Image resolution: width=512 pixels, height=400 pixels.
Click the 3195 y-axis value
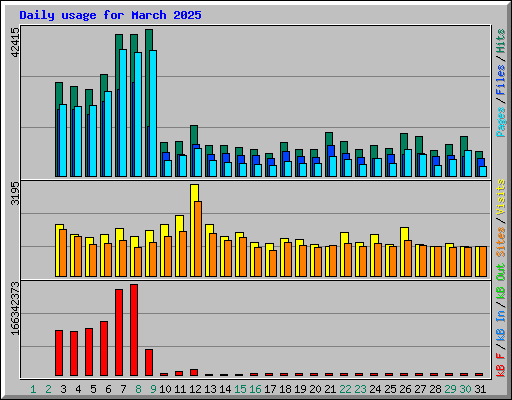pos(15,193)
